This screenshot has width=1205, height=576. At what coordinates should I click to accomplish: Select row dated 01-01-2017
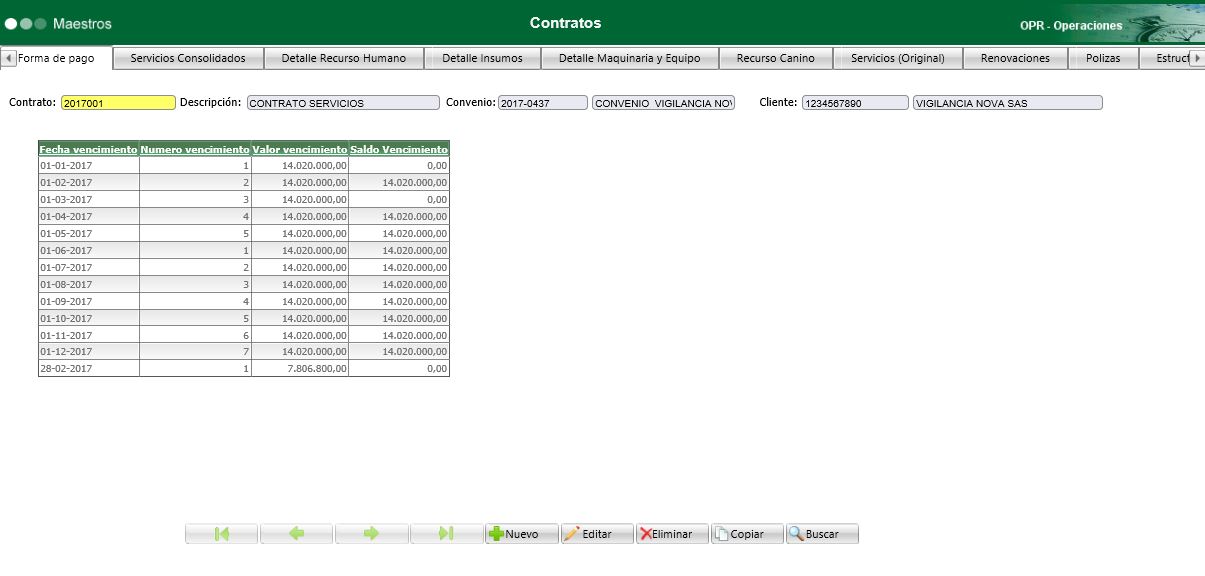244,165
